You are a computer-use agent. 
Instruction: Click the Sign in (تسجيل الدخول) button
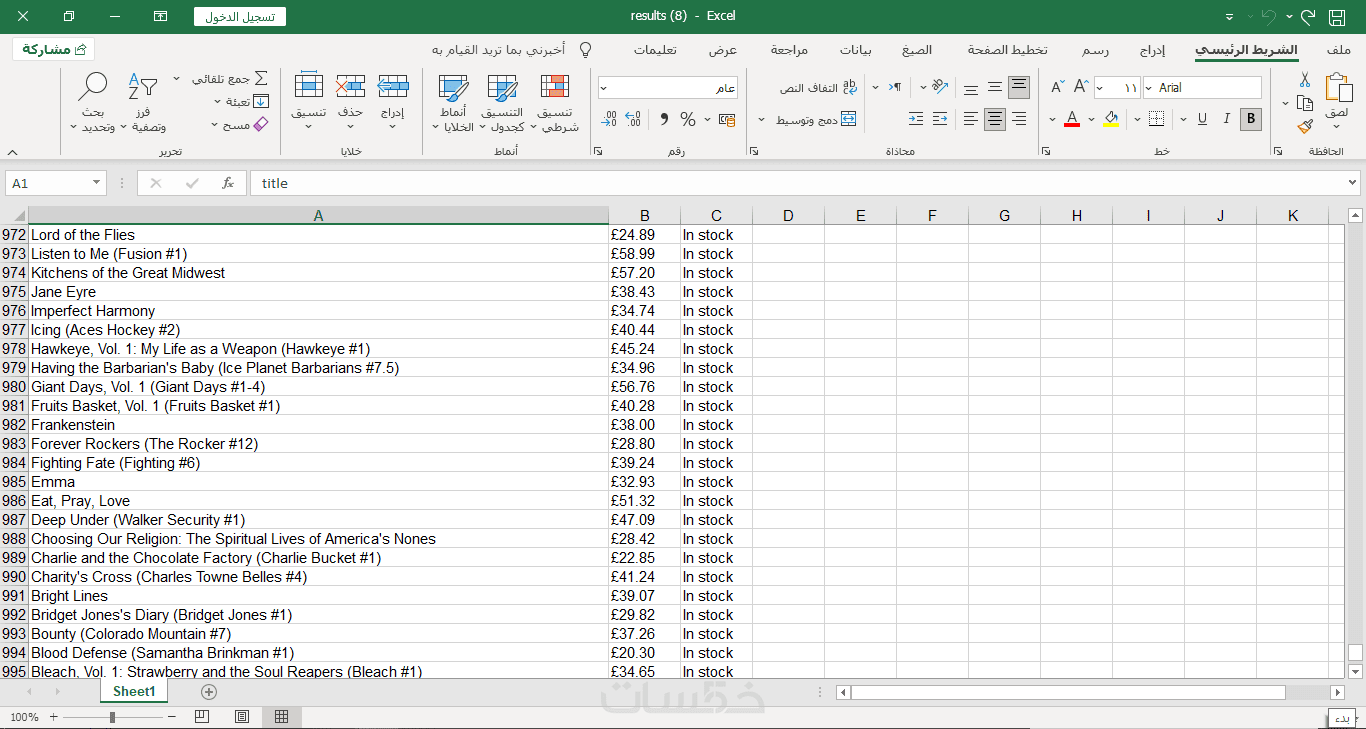click(x=239, y=16)
